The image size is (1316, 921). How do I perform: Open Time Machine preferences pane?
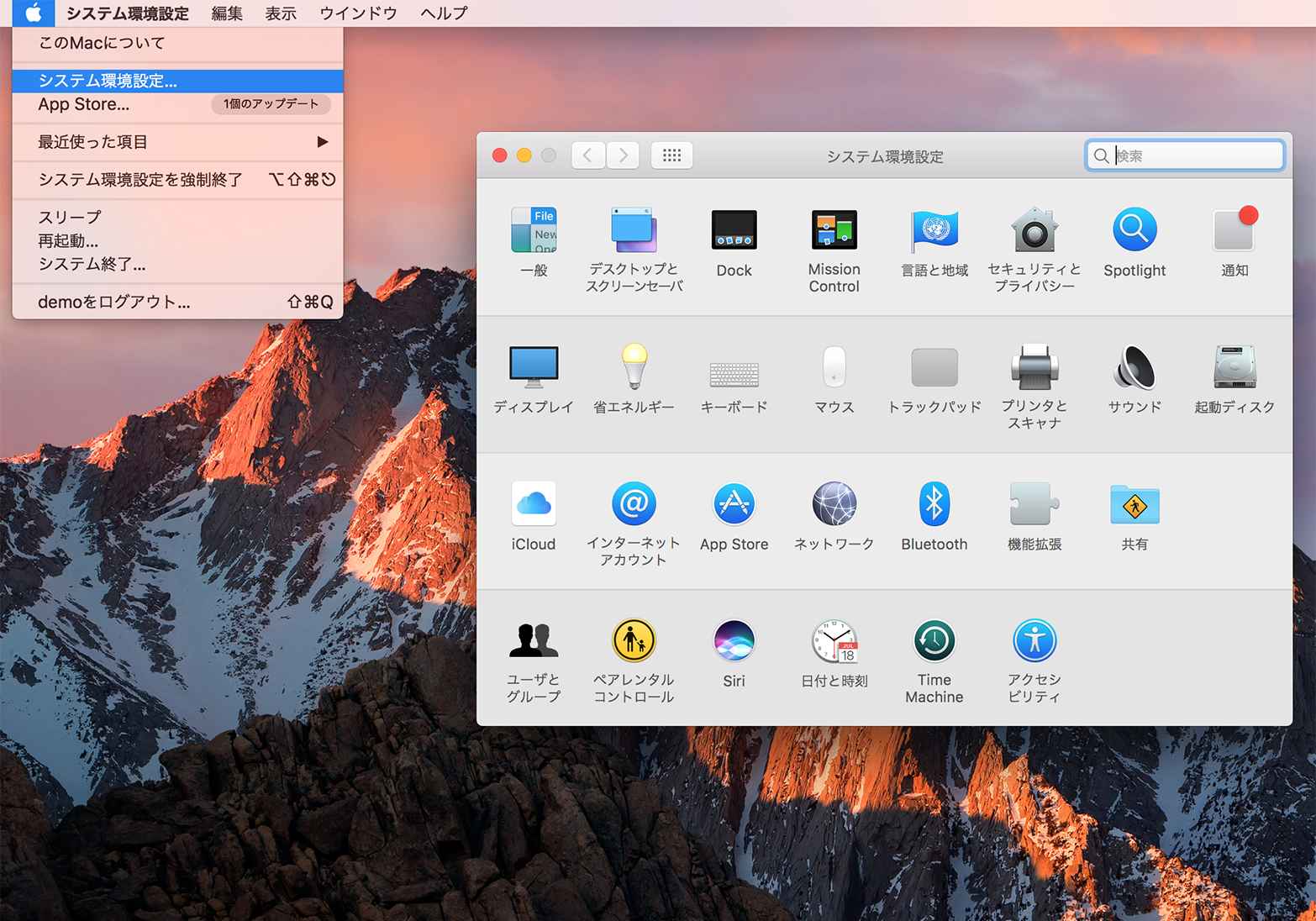(934, 640)
